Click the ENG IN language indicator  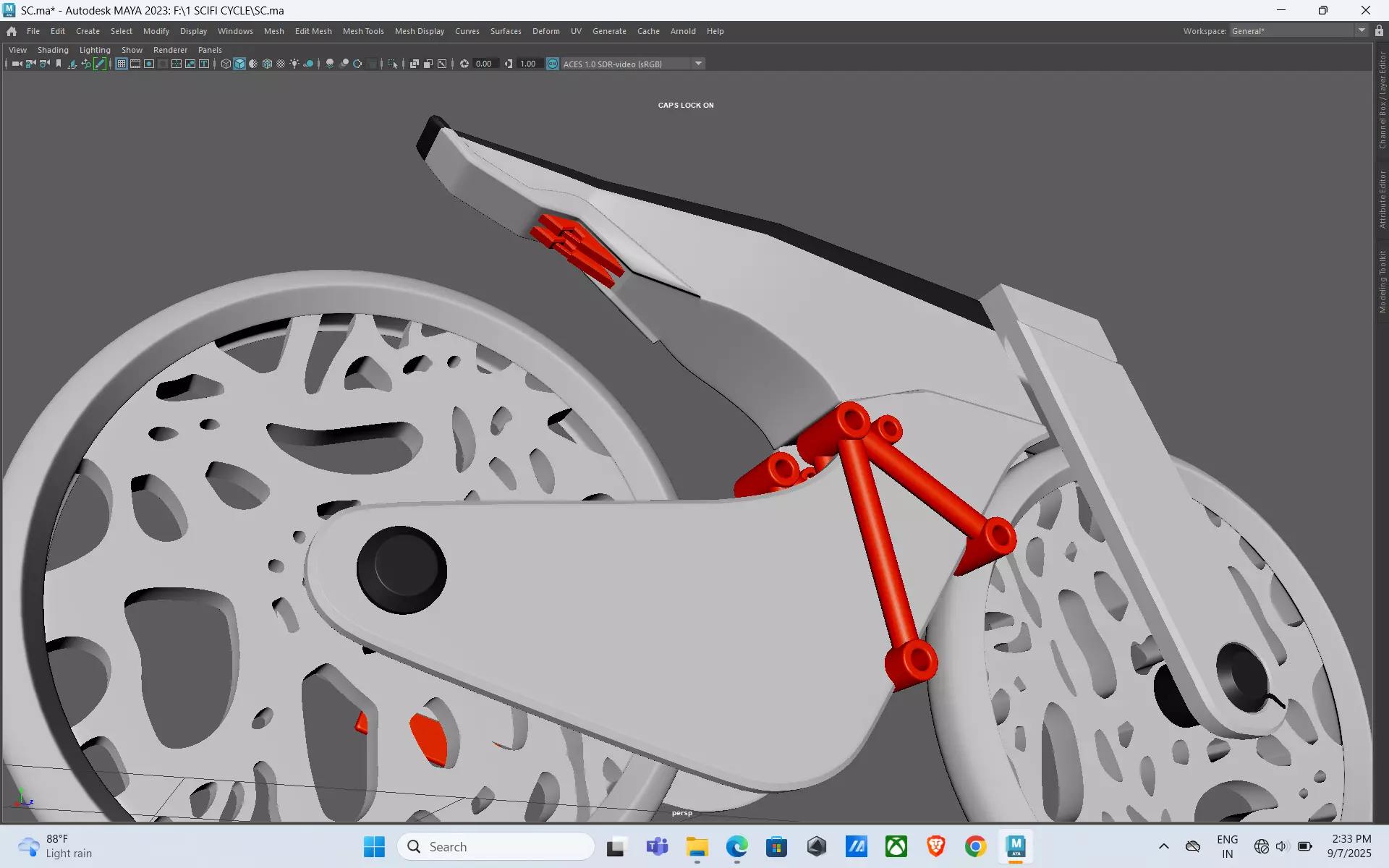click(x=1227, y=846)
